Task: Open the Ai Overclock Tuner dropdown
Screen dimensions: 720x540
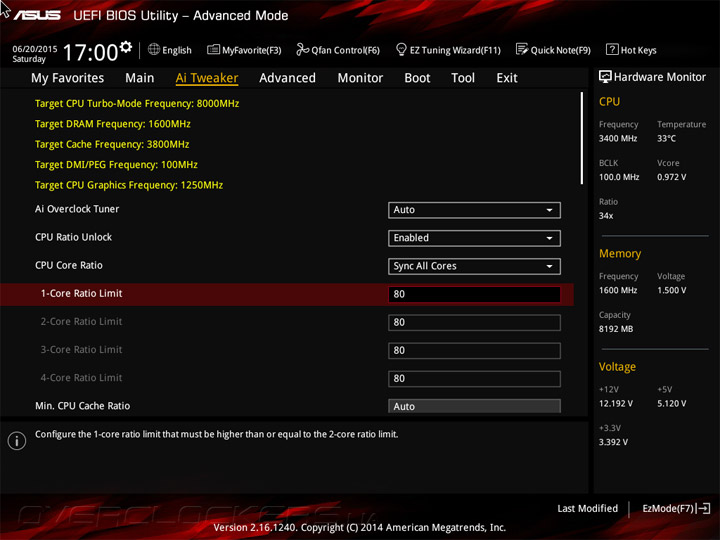Action: point(474,210)
